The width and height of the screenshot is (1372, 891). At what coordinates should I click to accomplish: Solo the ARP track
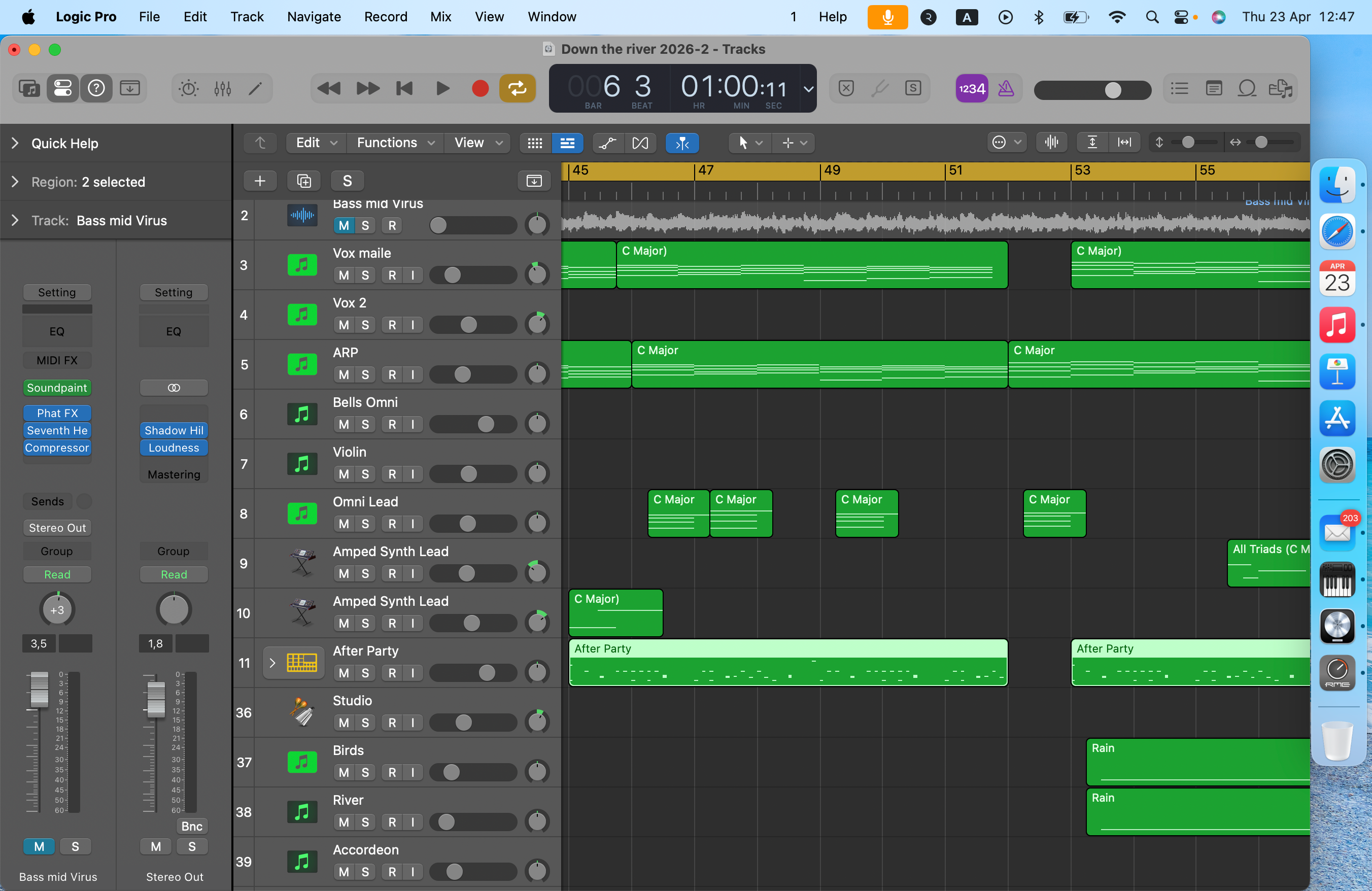[x=364, y=374]
